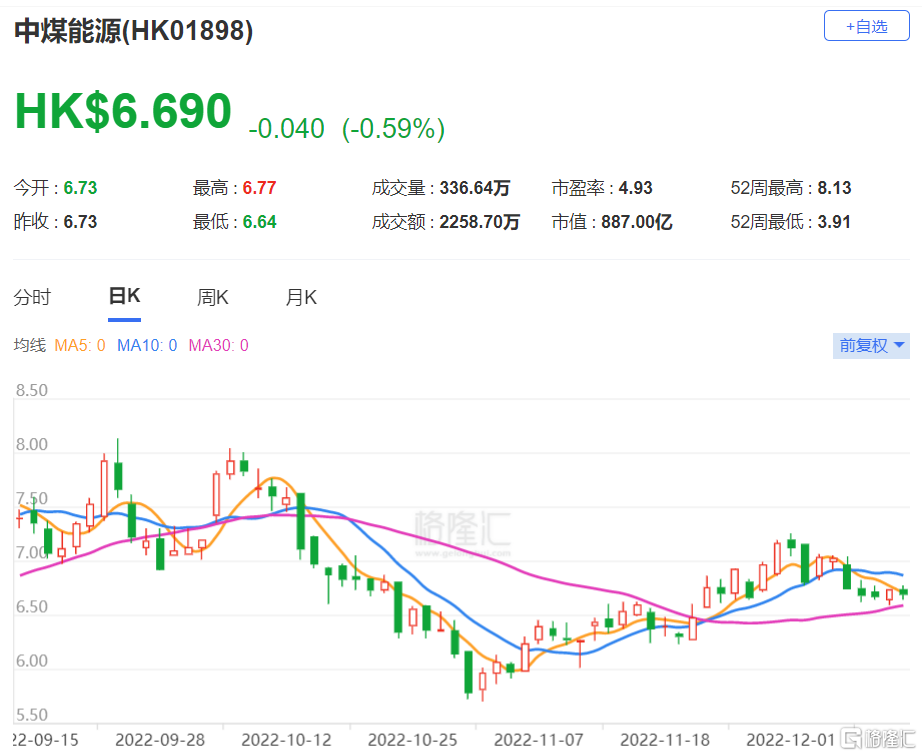Click the MA10 moving average label
Image resolution: width=922 pixels, height=756 pixels.
pyautogui.click(x=147, y=345)
